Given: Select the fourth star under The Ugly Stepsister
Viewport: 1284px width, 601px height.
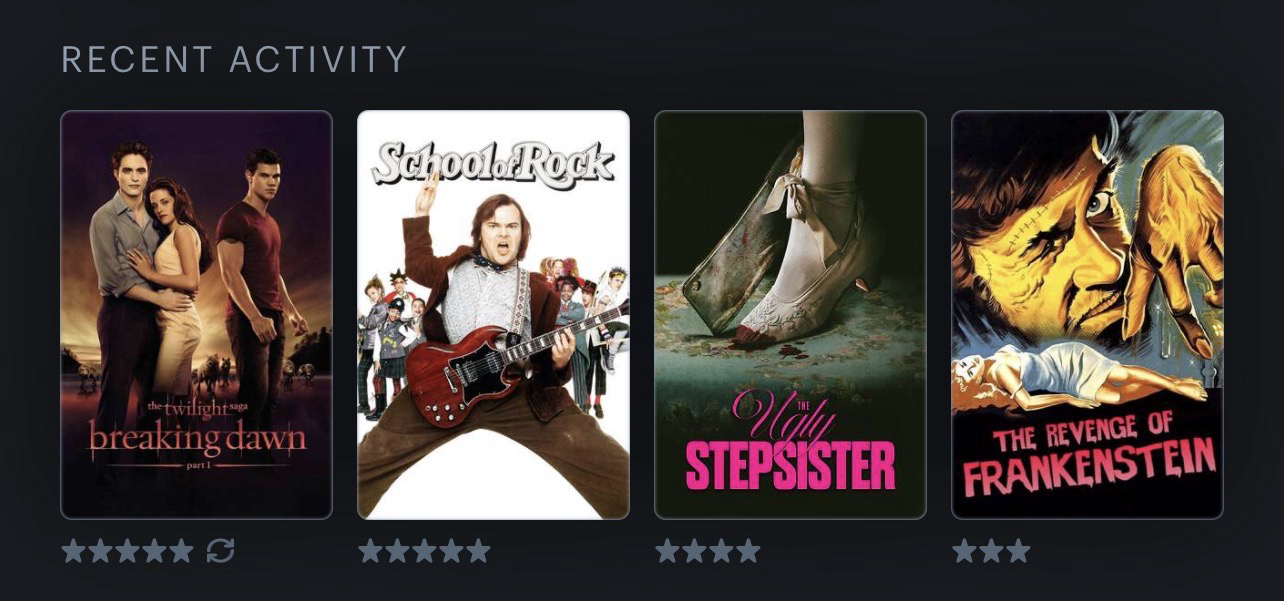Looking at the screenshot, I should 747,550.
